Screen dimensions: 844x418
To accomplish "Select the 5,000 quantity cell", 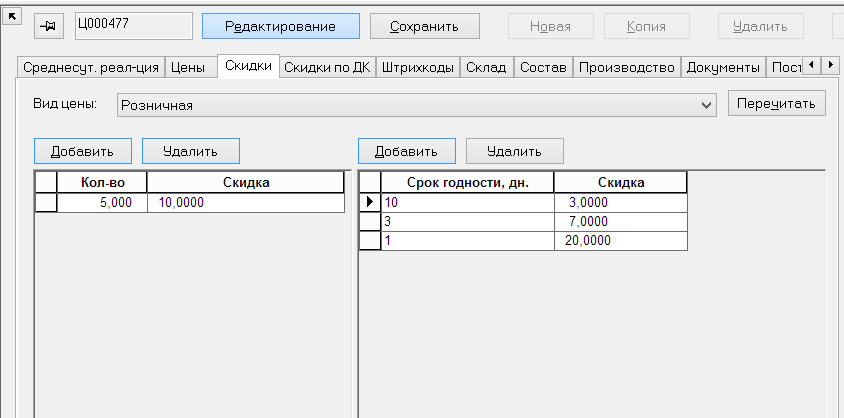I will (102, 203).
